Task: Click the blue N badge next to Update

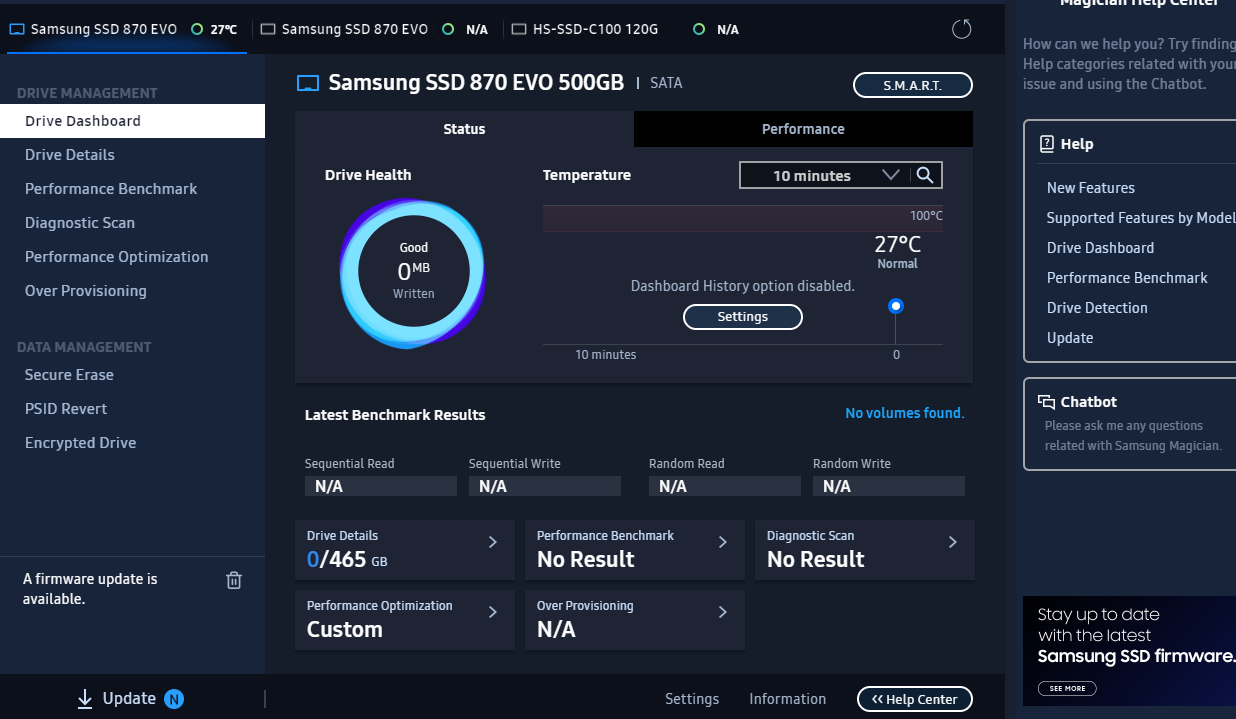Action: pos(174,699)
